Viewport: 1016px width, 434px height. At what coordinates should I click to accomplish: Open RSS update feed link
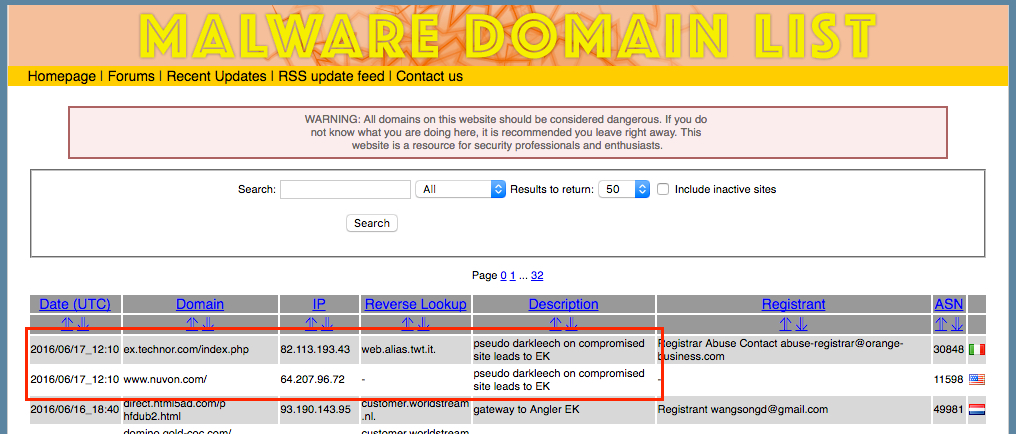(x=331, y=76)
